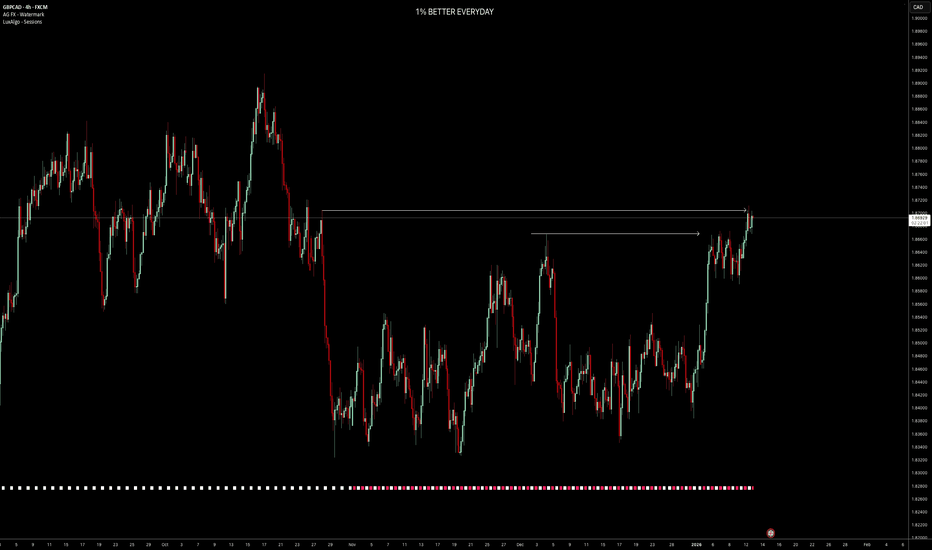Click the red-and-white dotted session row section
This screenshot has height=550, width=932.
pos(550,488)
